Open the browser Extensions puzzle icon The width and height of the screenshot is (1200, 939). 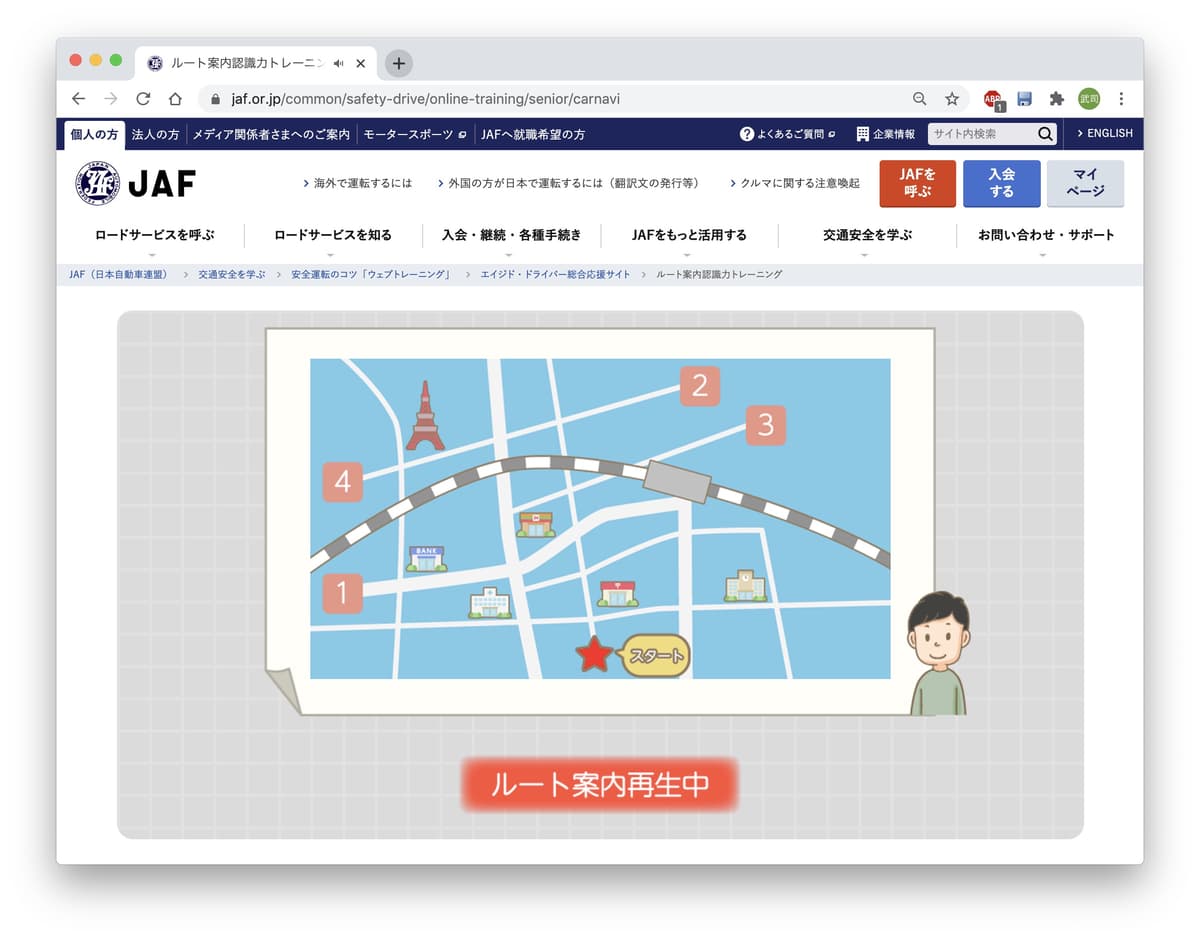coord(1057,99)
